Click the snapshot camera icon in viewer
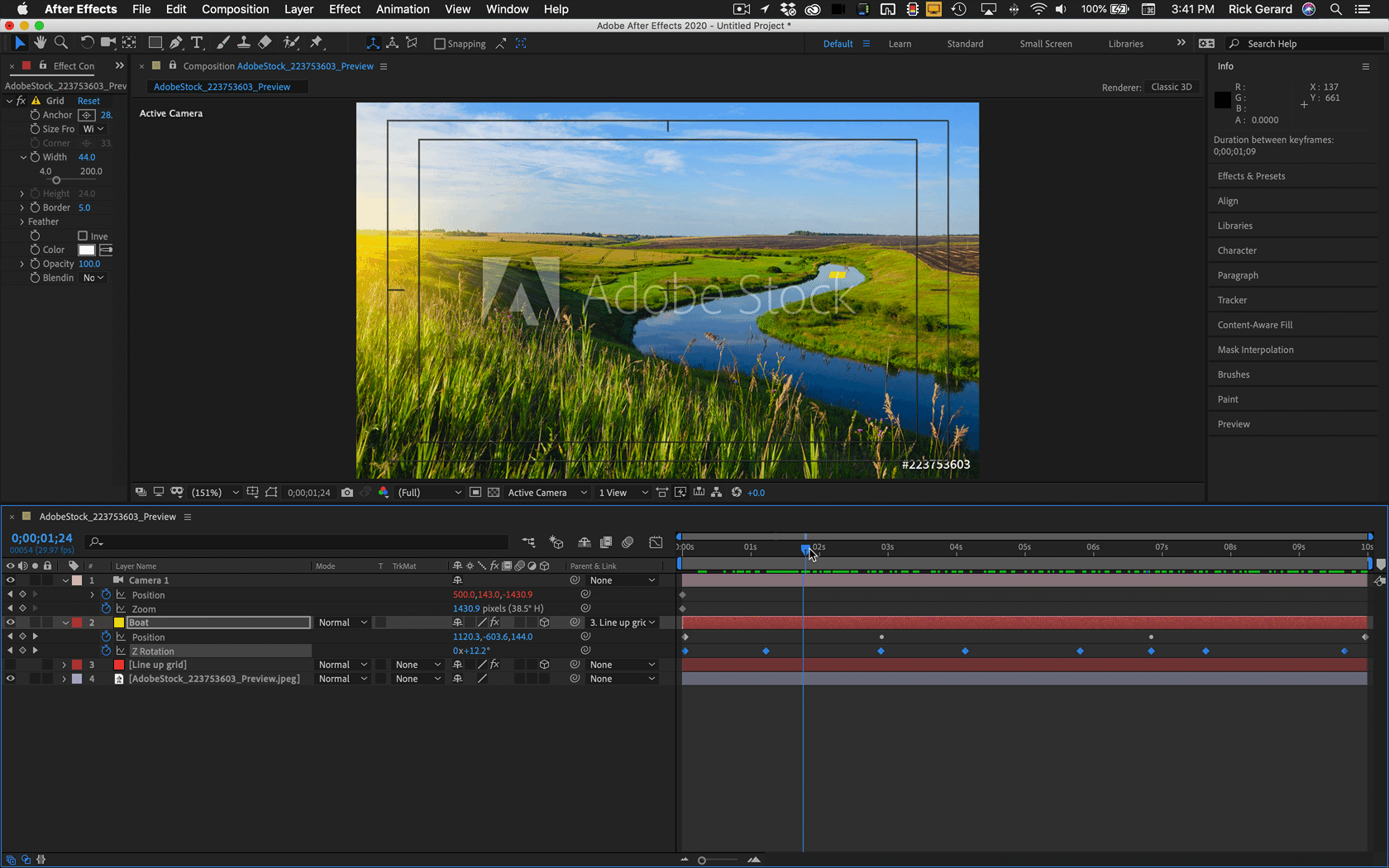1389x868 pixels. (x=347, y=493)
